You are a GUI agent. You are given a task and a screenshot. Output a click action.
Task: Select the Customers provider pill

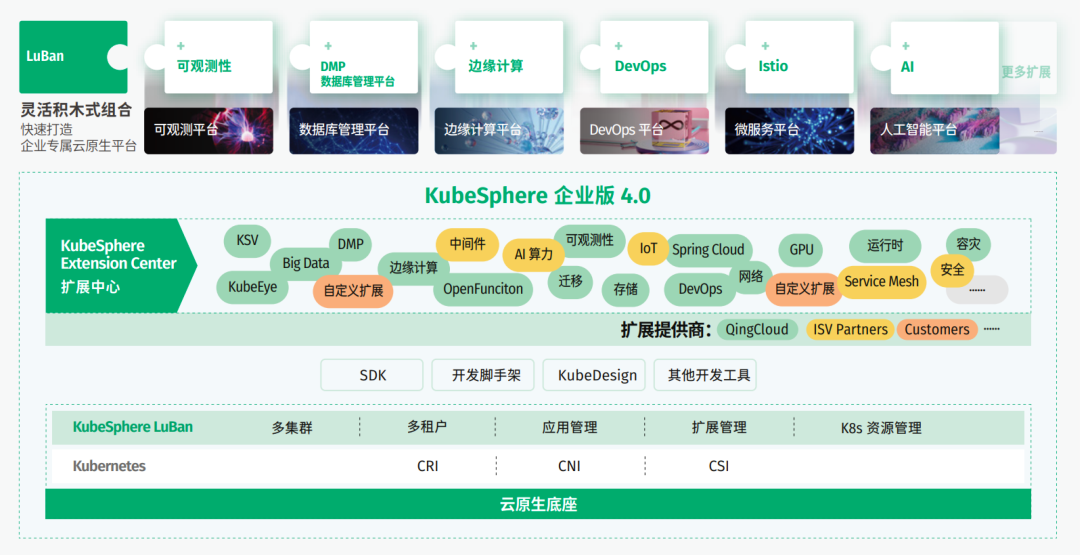pyautogui.click(x=937, y=330)
